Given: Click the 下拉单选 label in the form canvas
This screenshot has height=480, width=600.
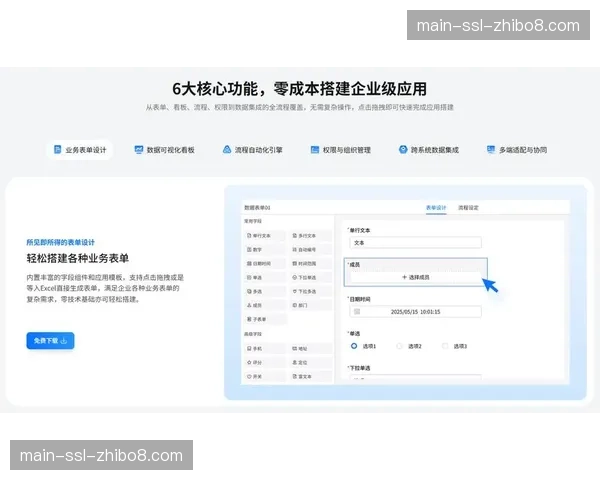Looking at the screenshot, I should pyautogui.click(x=359, y=368).
